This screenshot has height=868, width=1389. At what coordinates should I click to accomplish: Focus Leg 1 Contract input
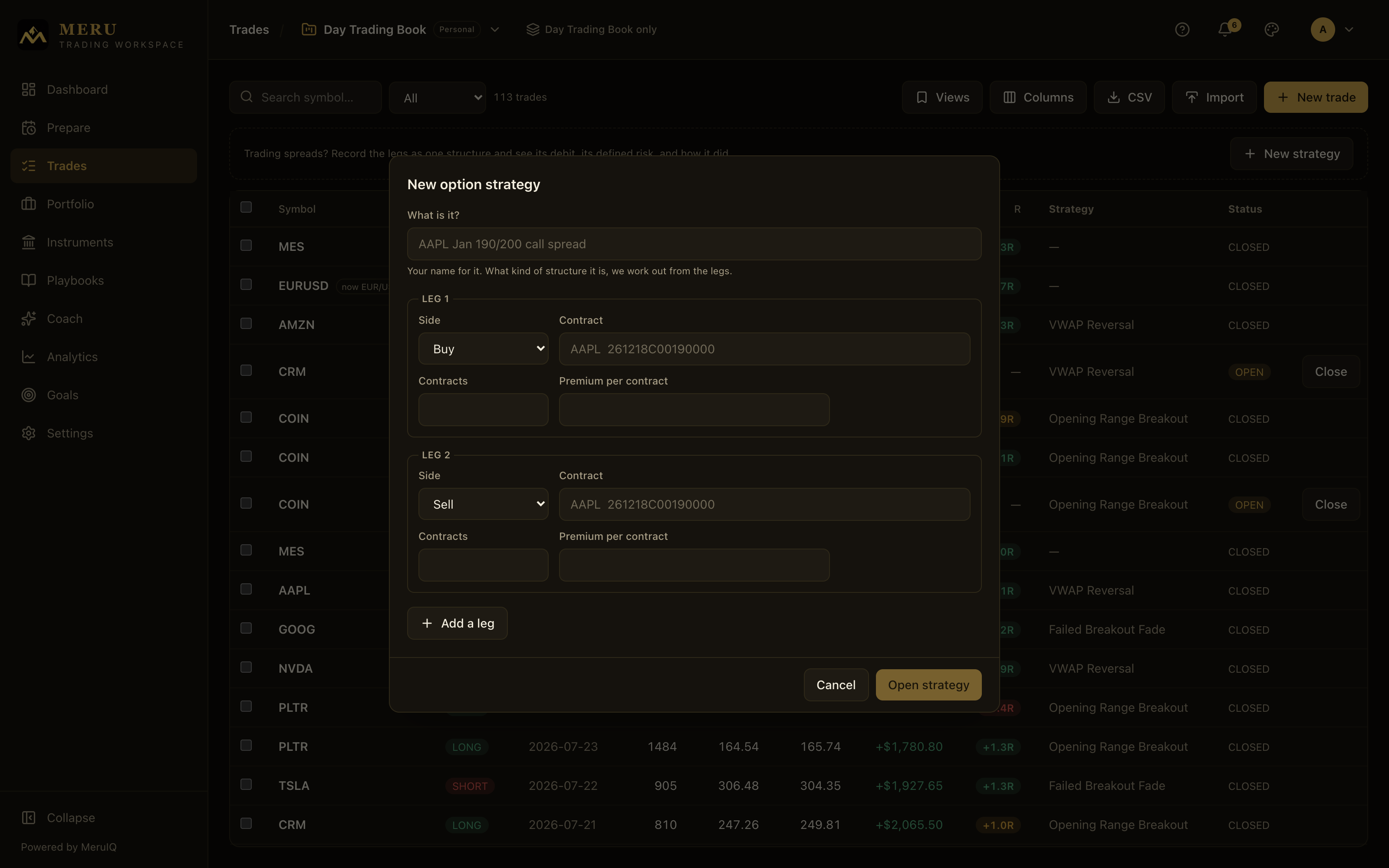pyautogui.click(x=764, y=349)
